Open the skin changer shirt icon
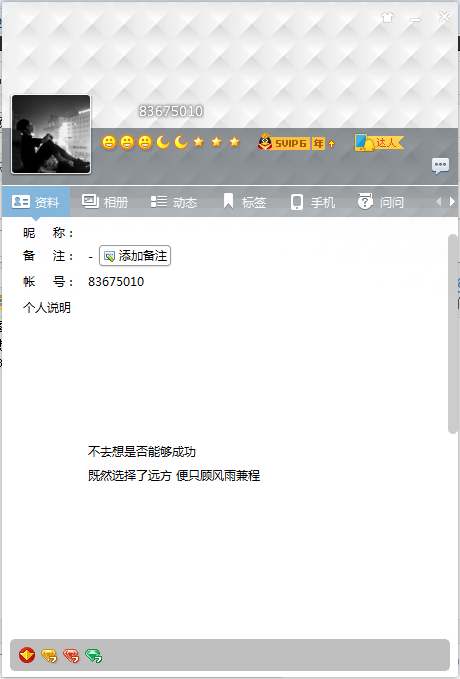This screenshot has height=679, width=460. tap(387, 18)
